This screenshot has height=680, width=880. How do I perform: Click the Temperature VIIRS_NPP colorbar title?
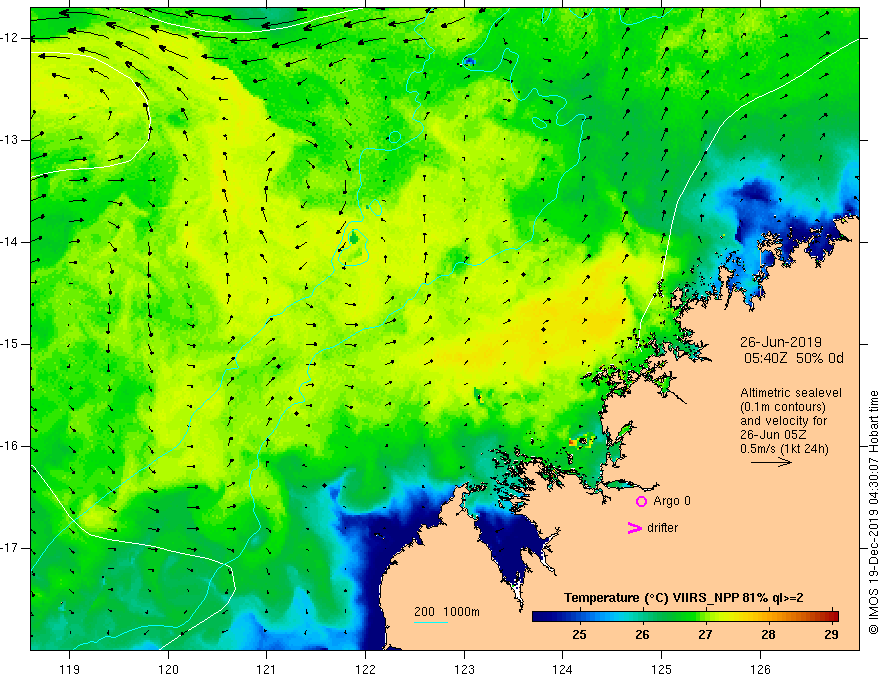click(684, 598)
